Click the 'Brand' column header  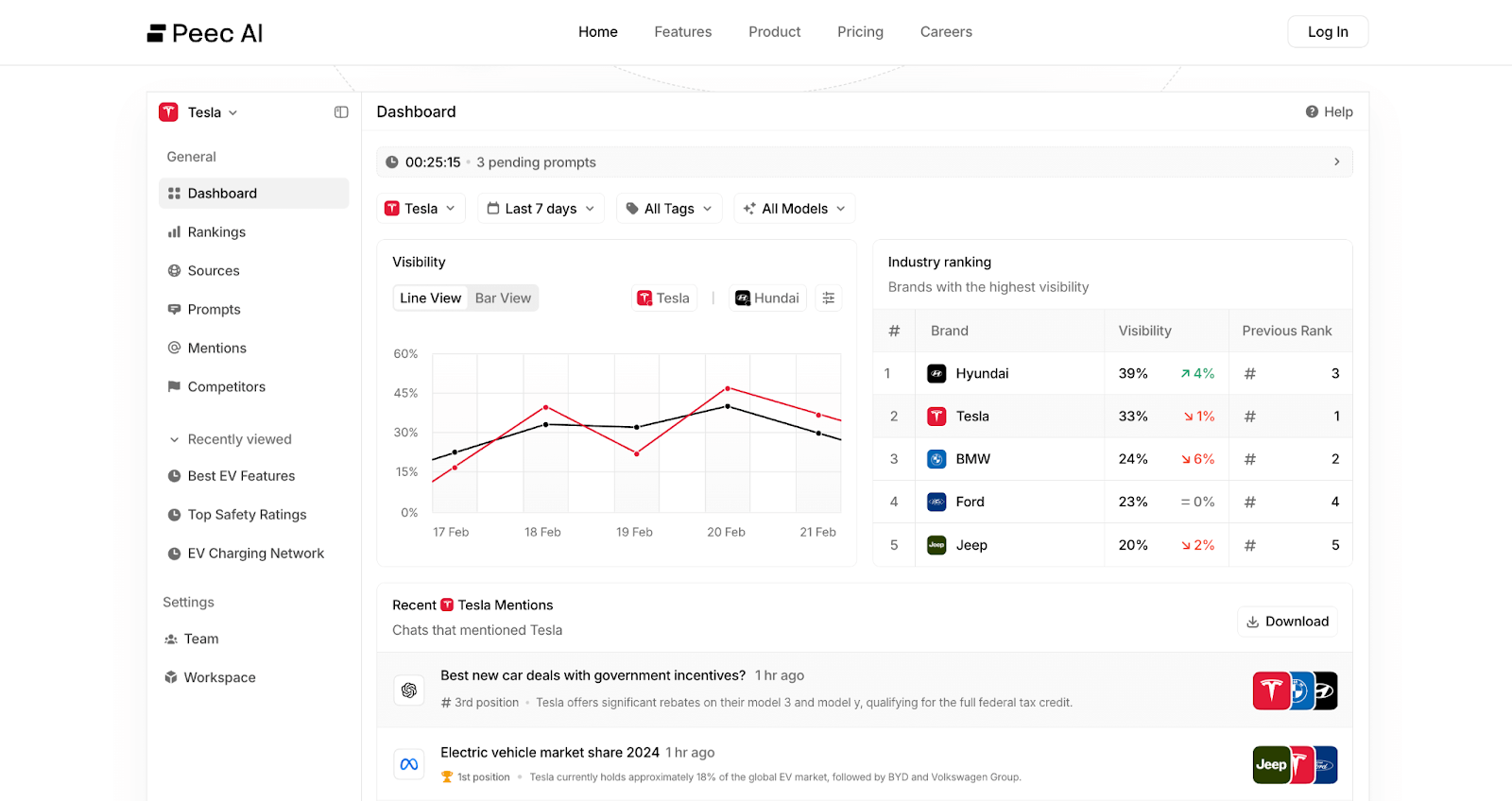click(x=950, y=331)
